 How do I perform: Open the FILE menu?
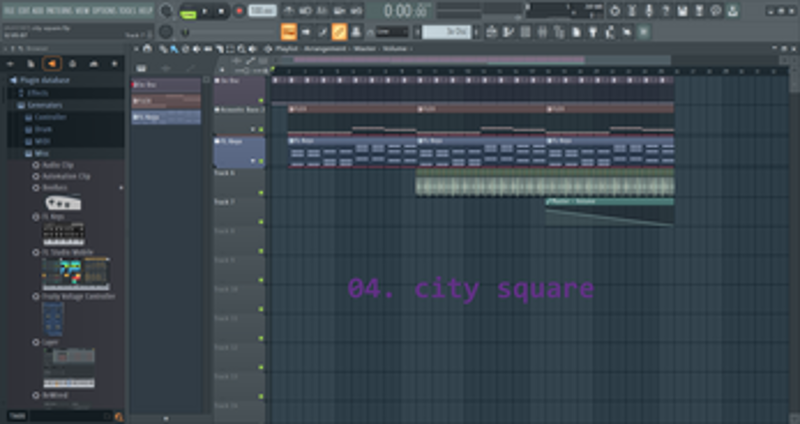tap(9, 10)
